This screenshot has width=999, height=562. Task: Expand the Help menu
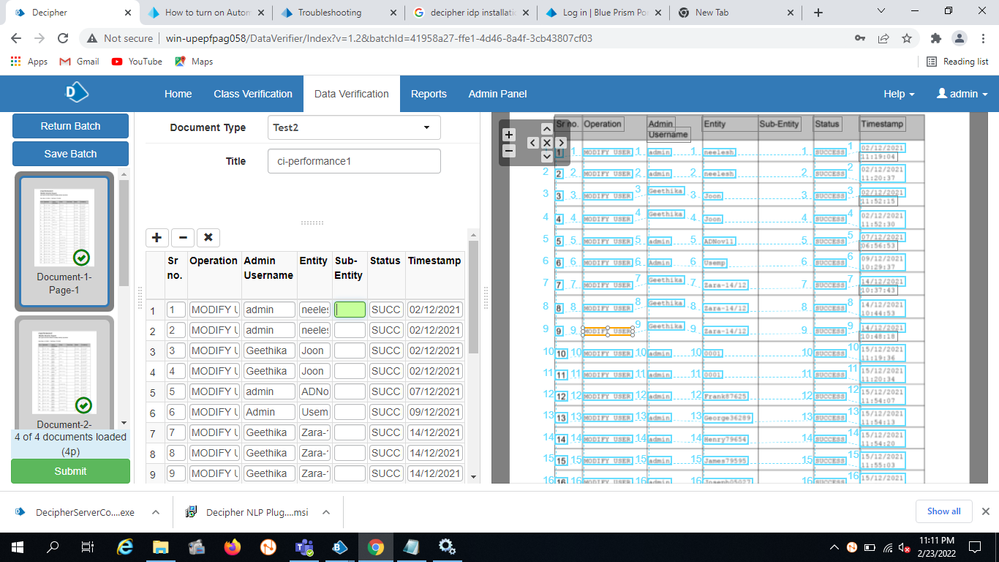click(x=898, y=94)
